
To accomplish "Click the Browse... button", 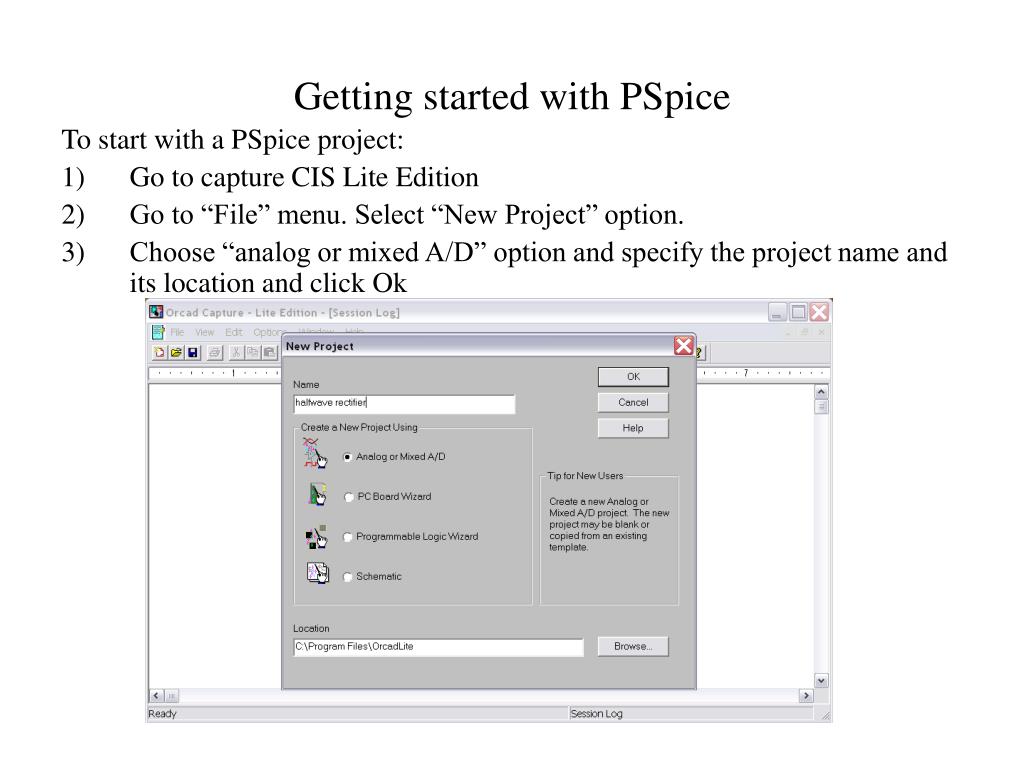I will 633,647.
